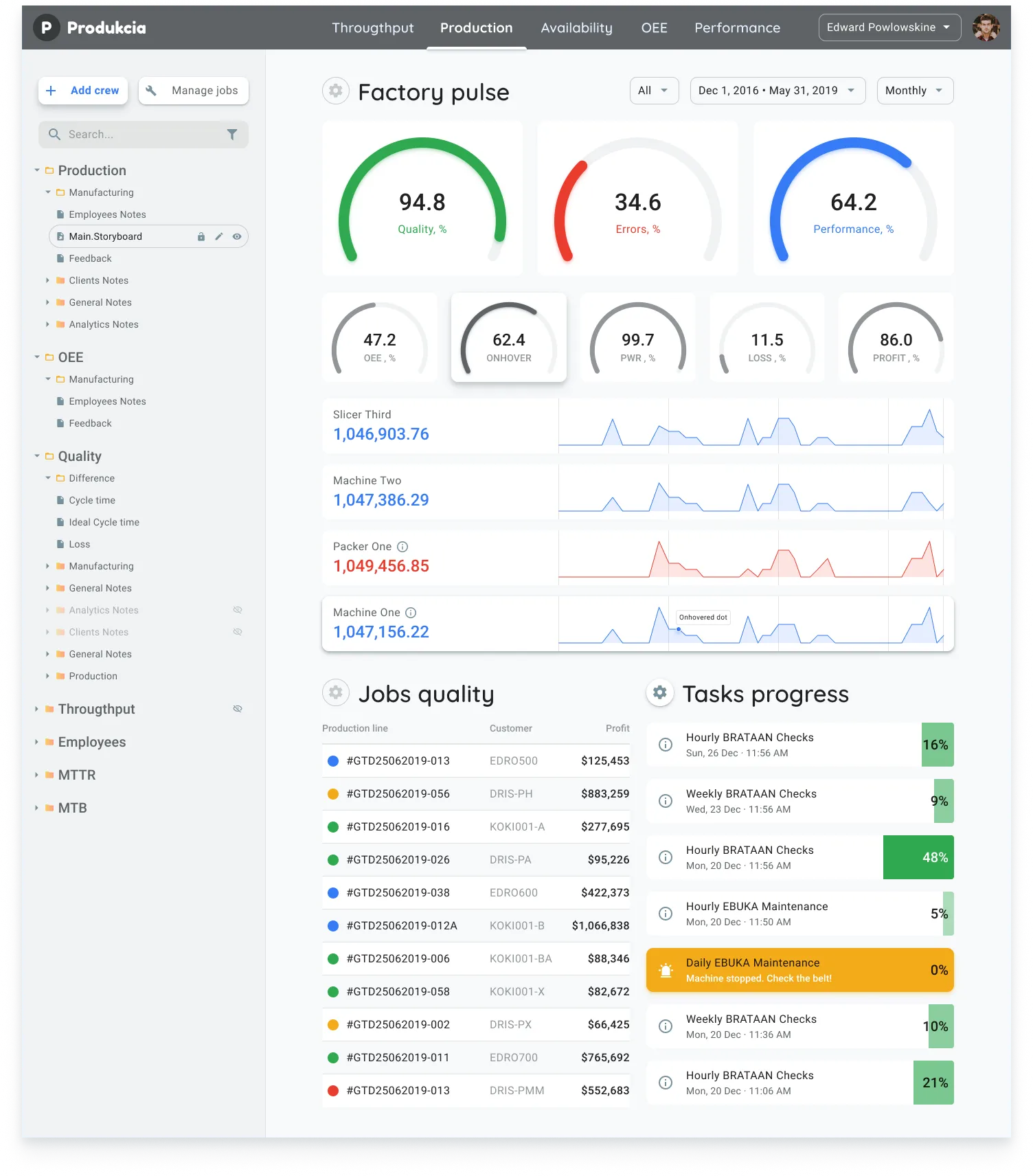Sort by the Production line column header
The height and width of the screenshot is (1176, 1033).
click(355, 728)
